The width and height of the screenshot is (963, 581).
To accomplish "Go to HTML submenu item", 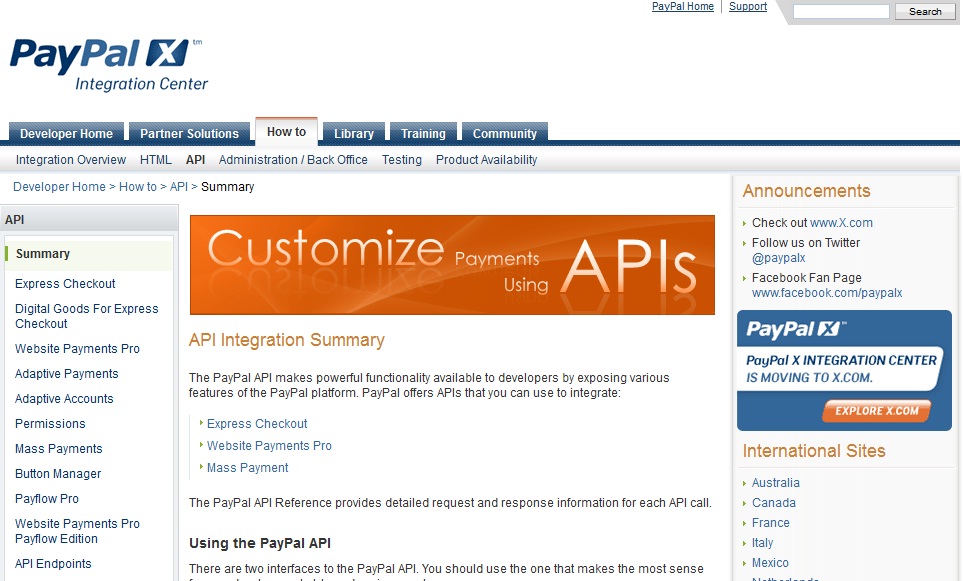I will pyautogui.click(x=155, y=160).
